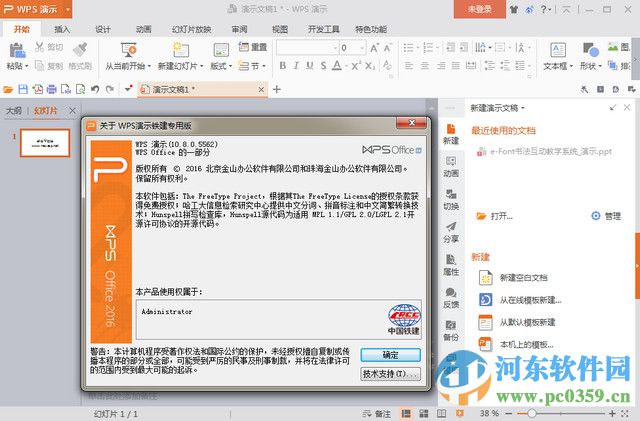The image size is (640, 421).
Task: Click the Shapes icon
Action: point(590,50)
